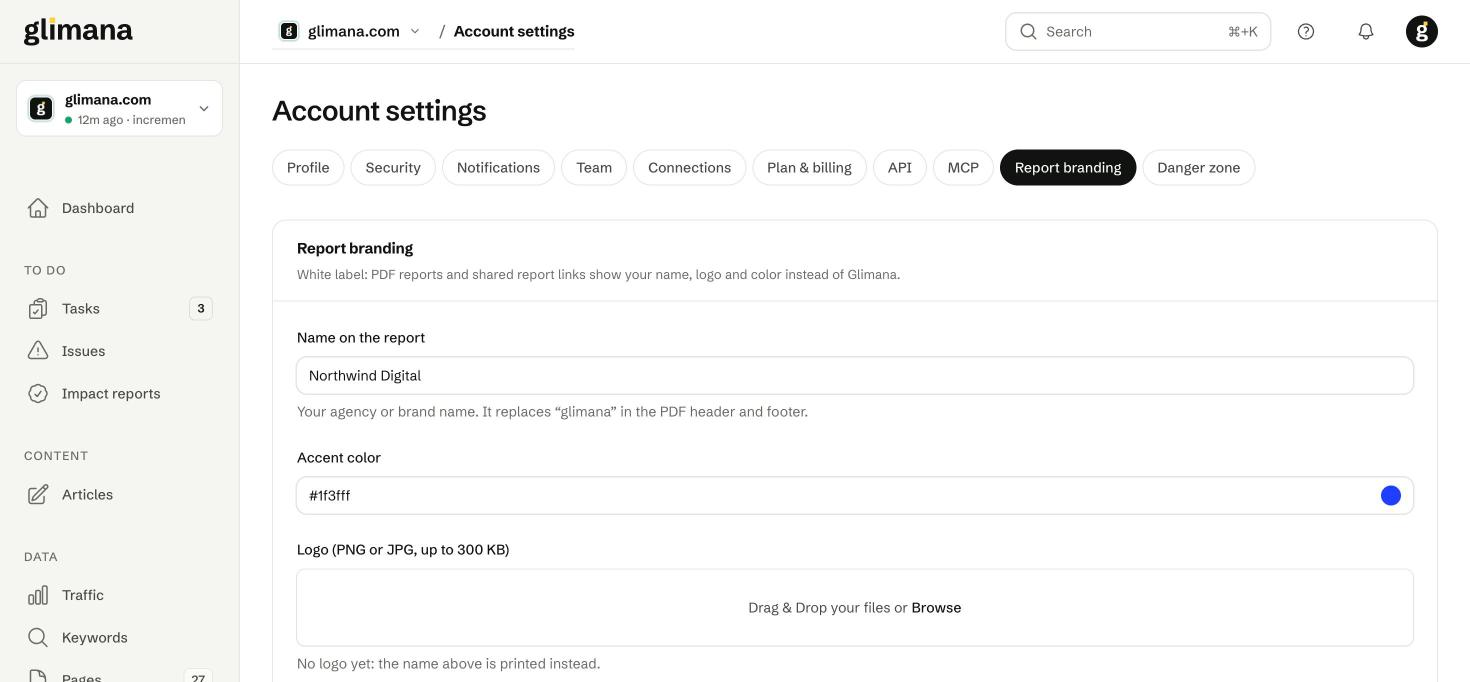The image size is (1470, 682).
Task: Select the API tab
Action: (900, 167)
